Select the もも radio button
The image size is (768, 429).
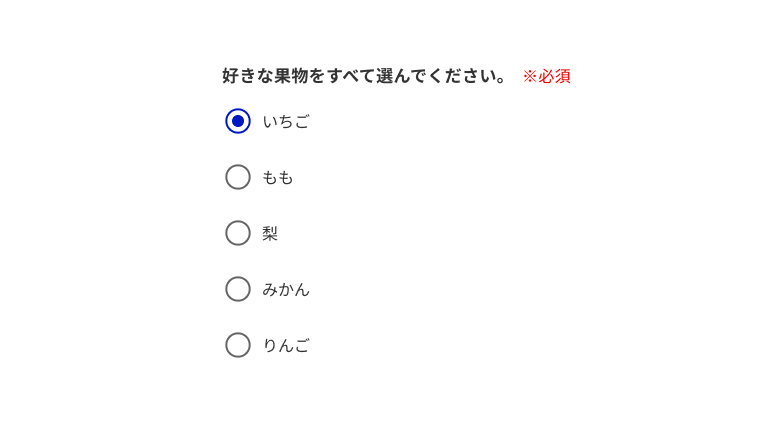click(x=238, y=177)
